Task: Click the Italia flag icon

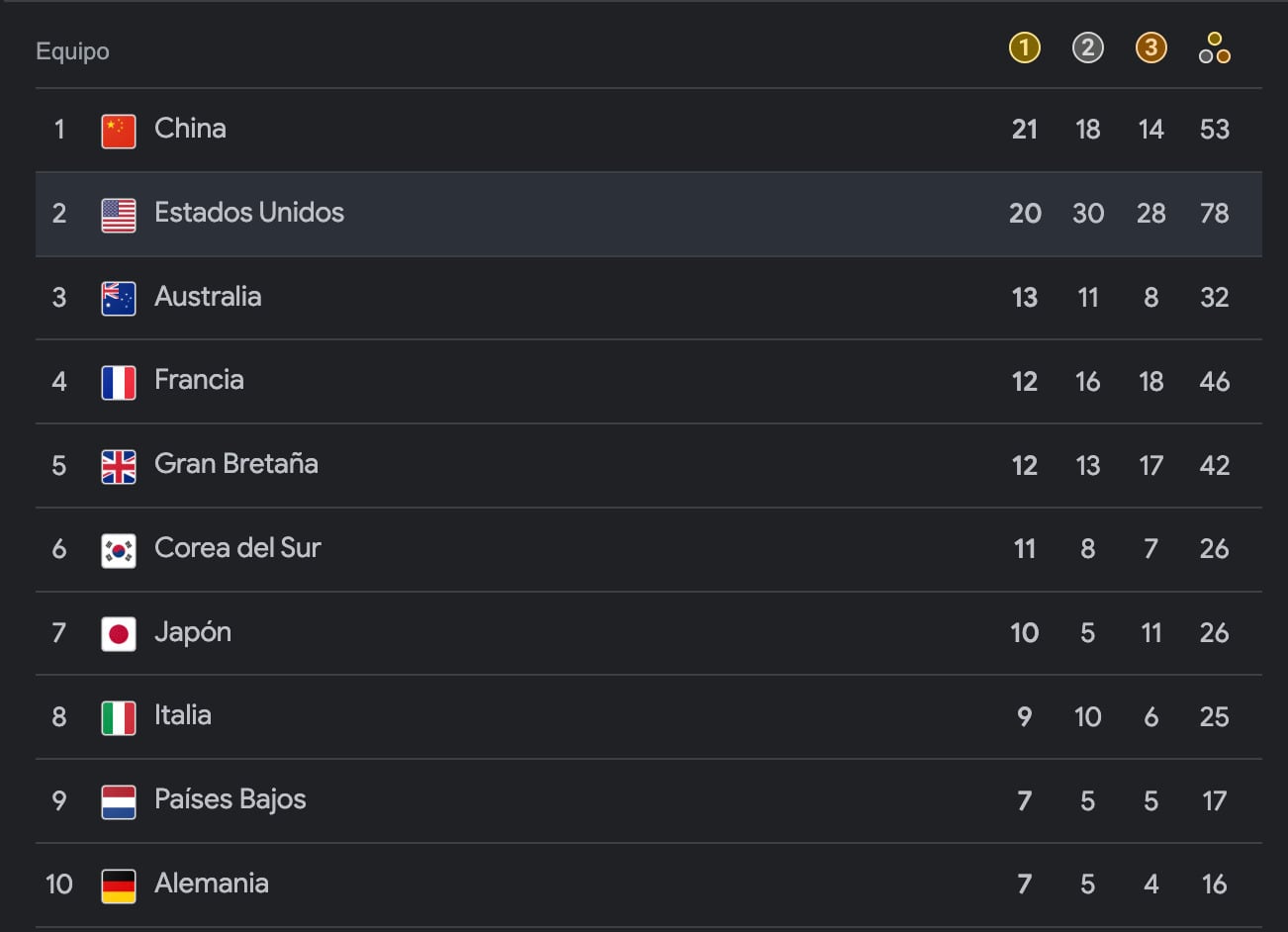Action: point(119,717)
